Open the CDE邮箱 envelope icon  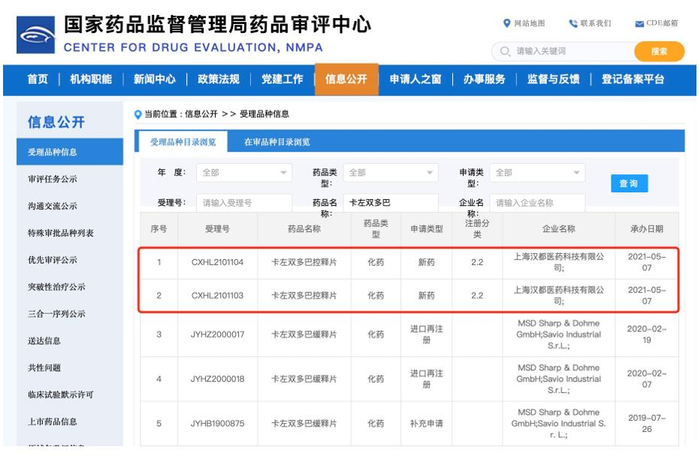point(639,24)
